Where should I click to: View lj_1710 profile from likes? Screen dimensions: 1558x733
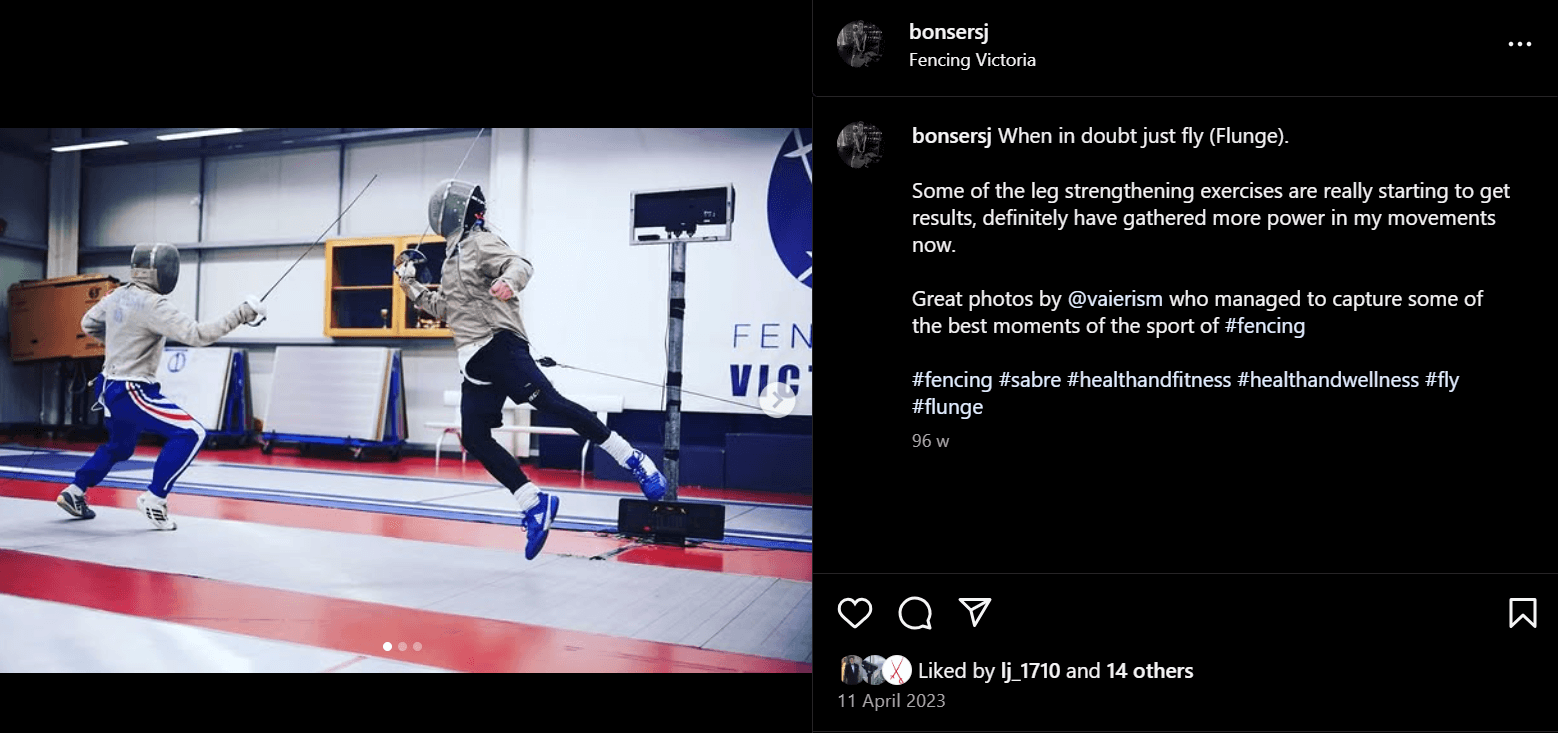pyautogui.click(x=1031, y=671)
